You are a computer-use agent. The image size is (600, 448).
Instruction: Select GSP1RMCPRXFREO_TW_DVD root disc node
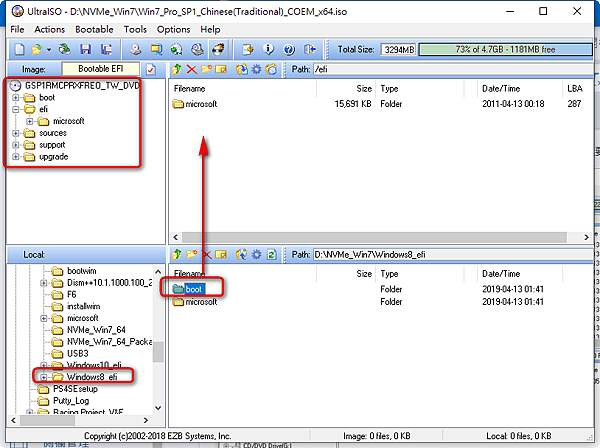pos(82,85)
